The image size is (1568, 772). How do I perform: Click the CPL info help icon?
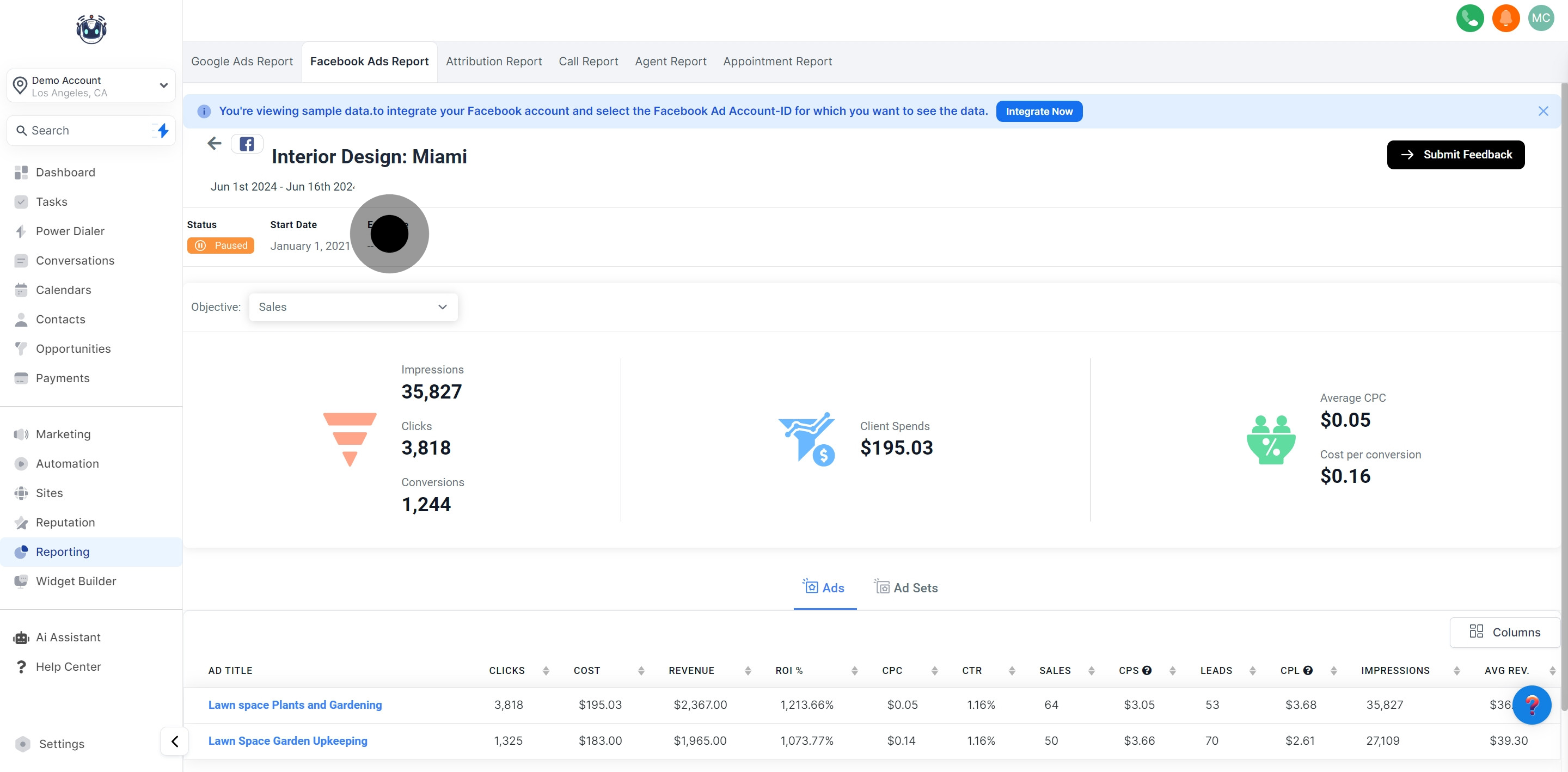[x=1307, y=670]
